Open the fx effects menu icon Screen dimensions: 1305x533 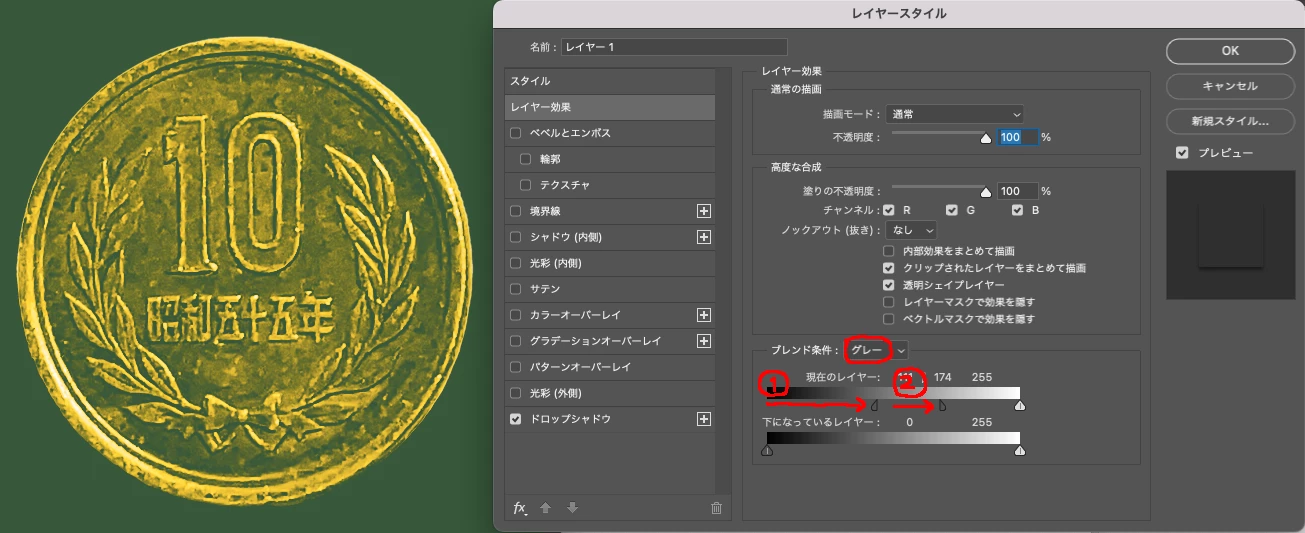coord(520,508)
